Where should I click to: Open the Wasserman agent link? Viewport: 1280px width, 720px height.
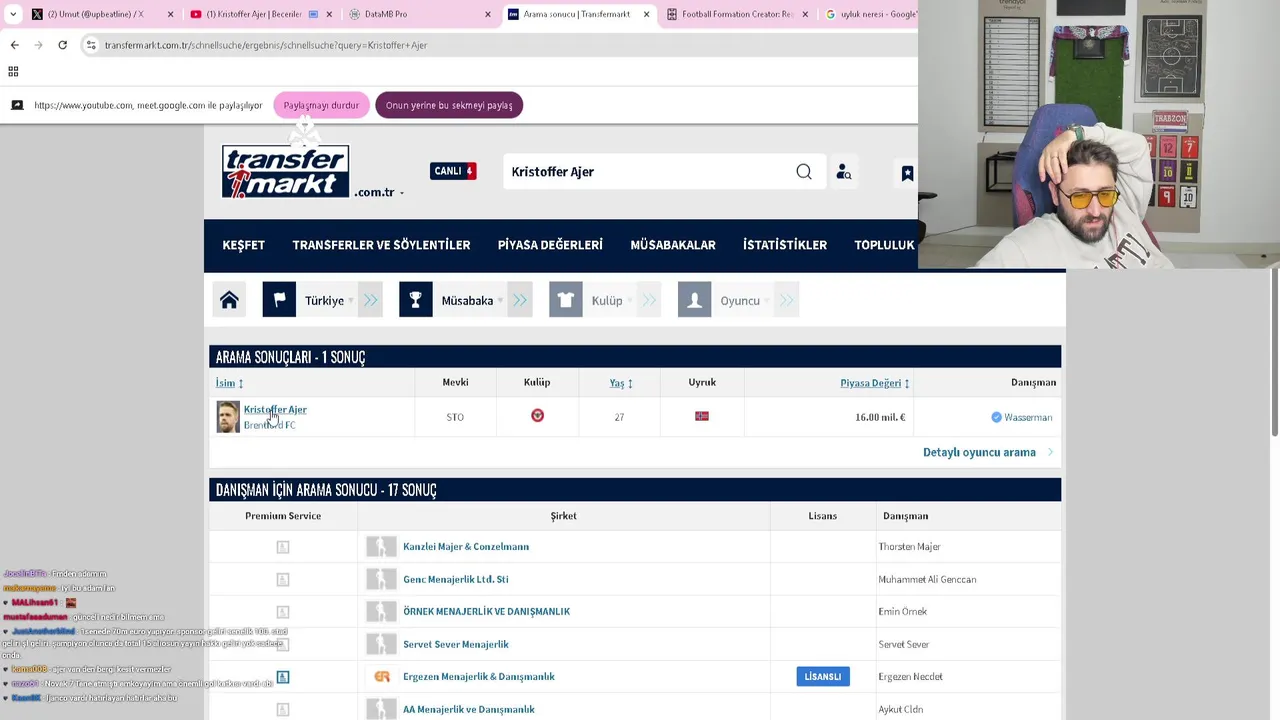[1028, 417]
